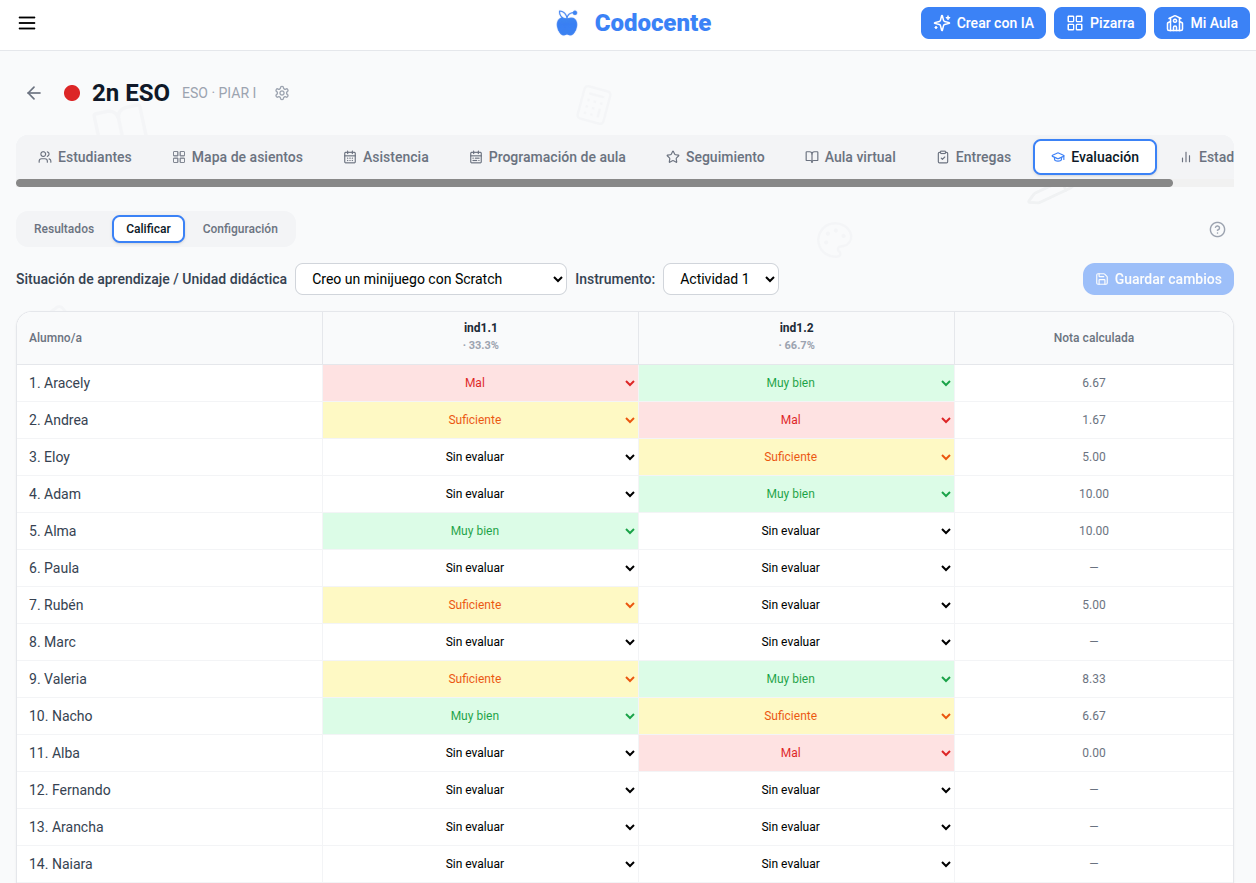Screen dimensions: 1256x883
Task: Select student name 12. Fernando
Action: (x=70, y=790)
